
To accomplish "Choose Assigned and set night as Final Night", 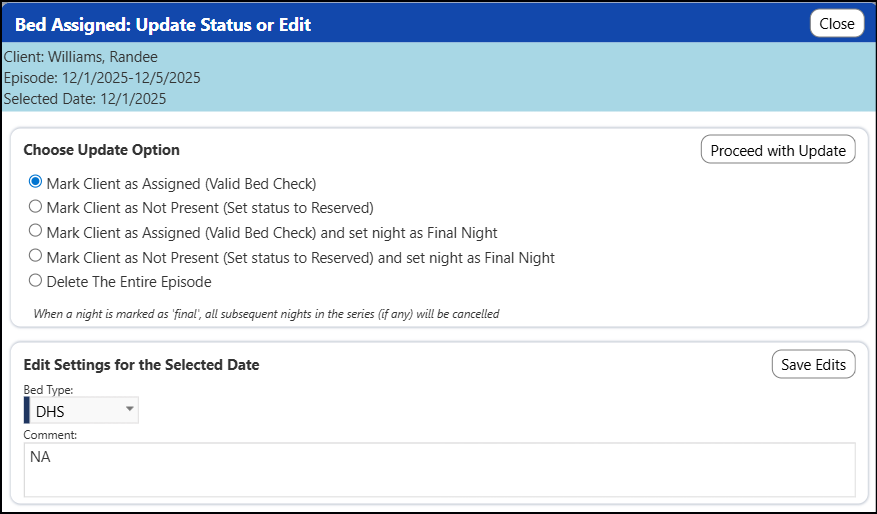I will (35, 230).
